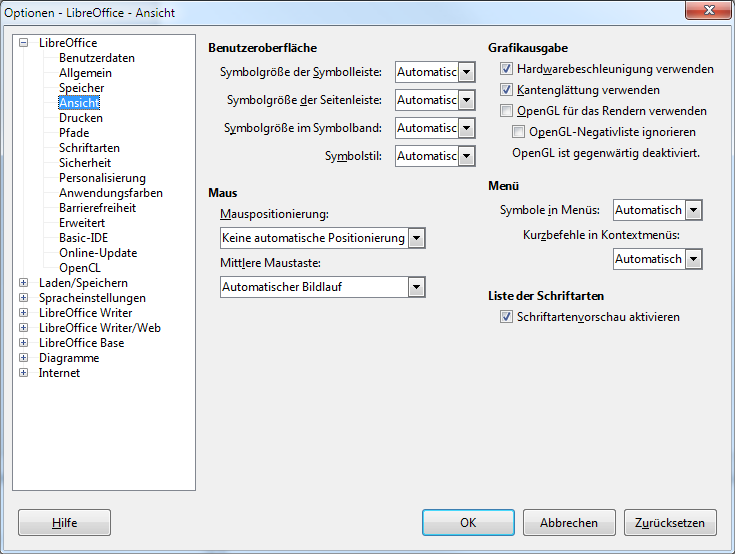
Task: Click the Abbrechen button
Action: (x=569, y=523)
